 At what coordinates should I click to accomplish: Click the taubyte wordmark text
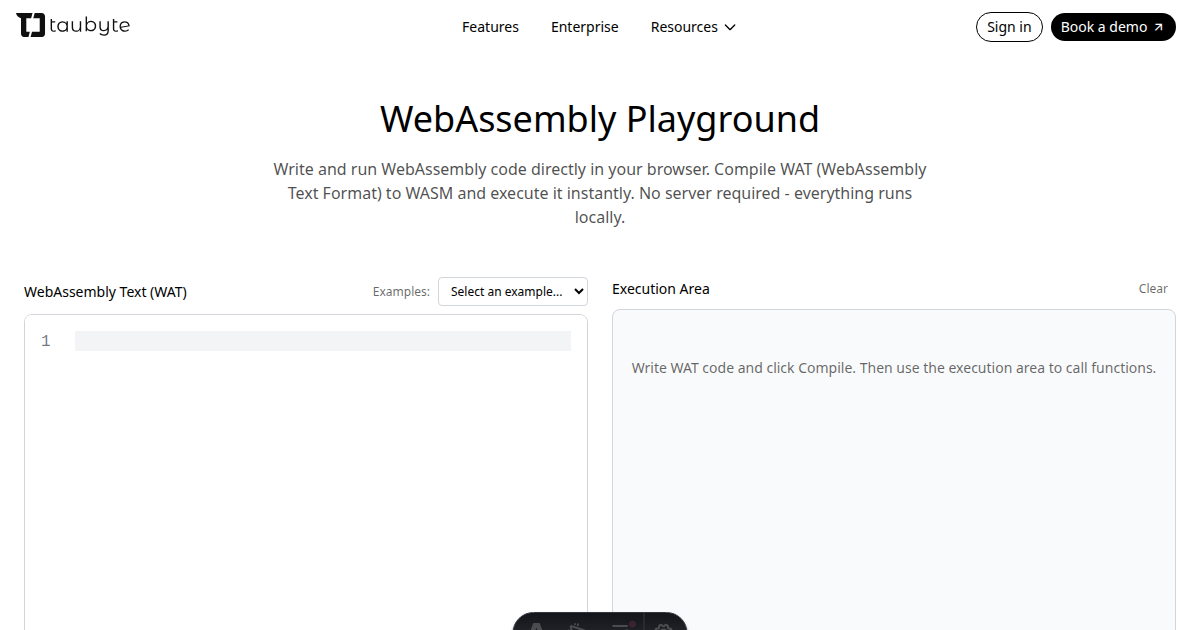(89, 26)
